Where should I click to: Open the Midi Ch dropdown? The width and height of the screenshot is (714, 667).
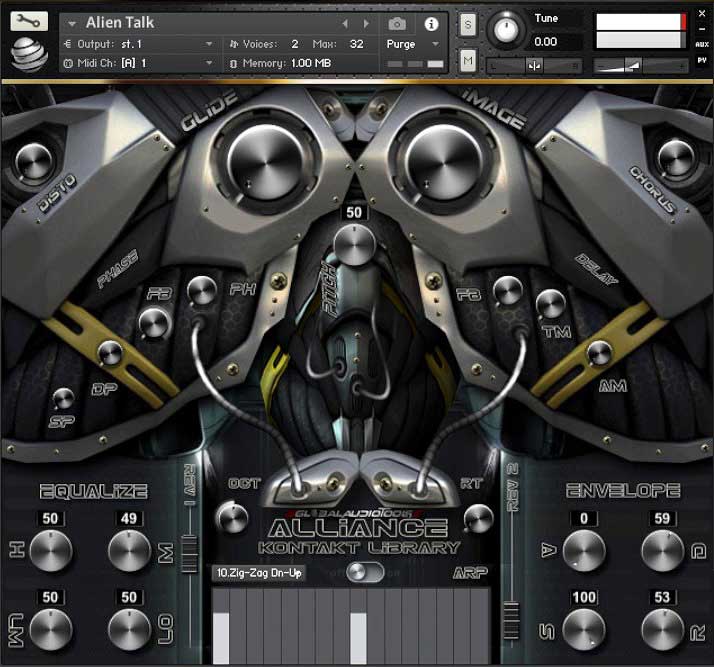(209, 63)
